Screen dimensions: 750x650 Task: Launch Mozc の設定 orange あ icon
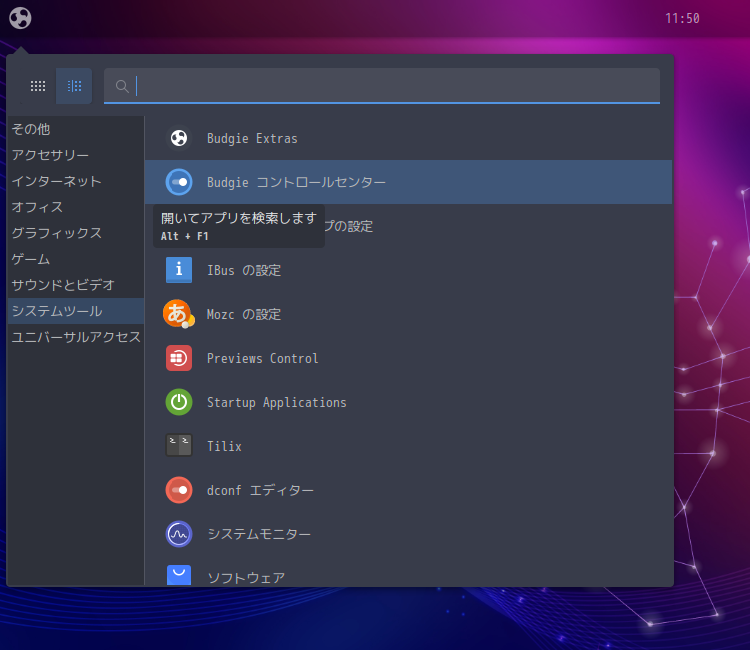pos(179,314)
